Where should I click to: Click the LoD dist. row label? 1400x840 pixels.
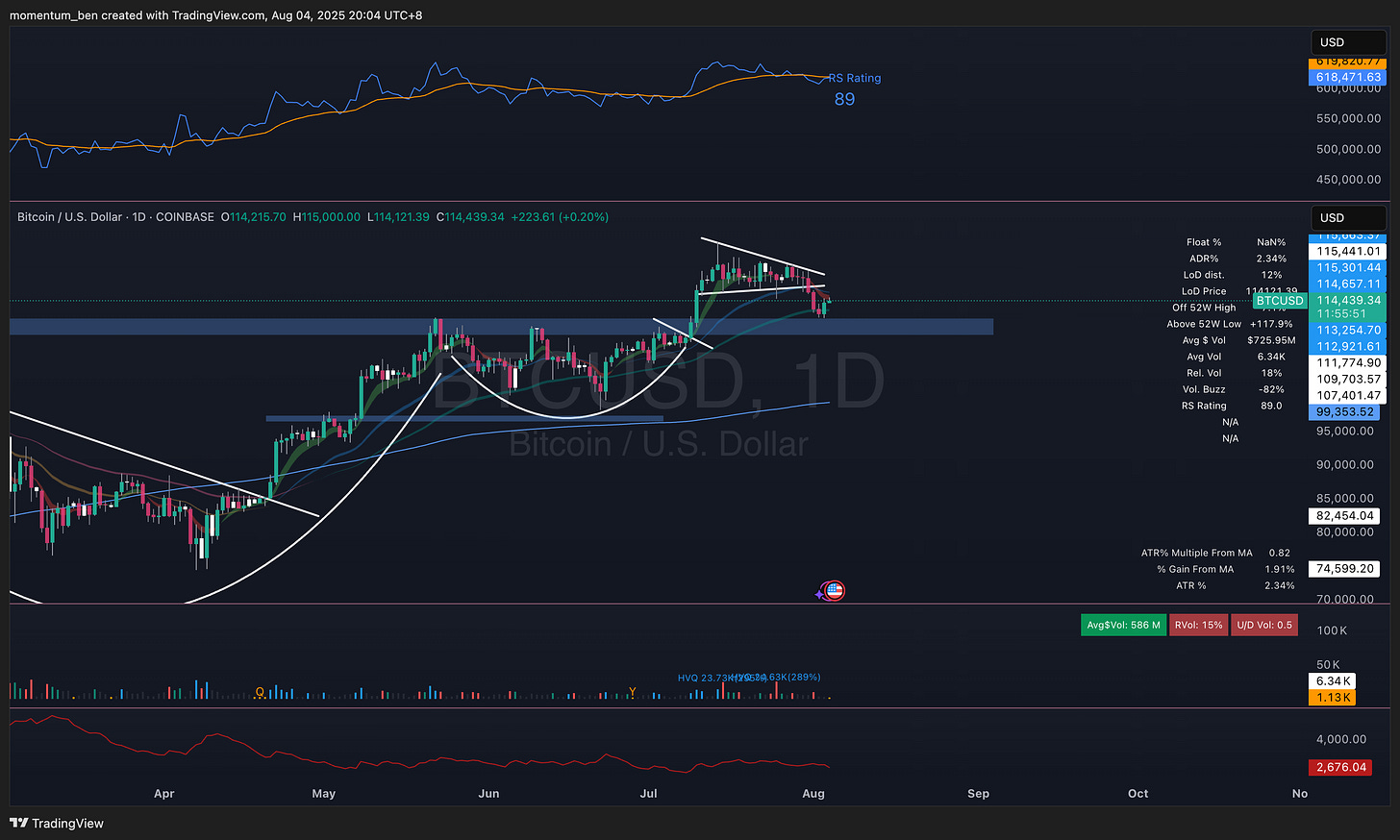pos(1204,275)
